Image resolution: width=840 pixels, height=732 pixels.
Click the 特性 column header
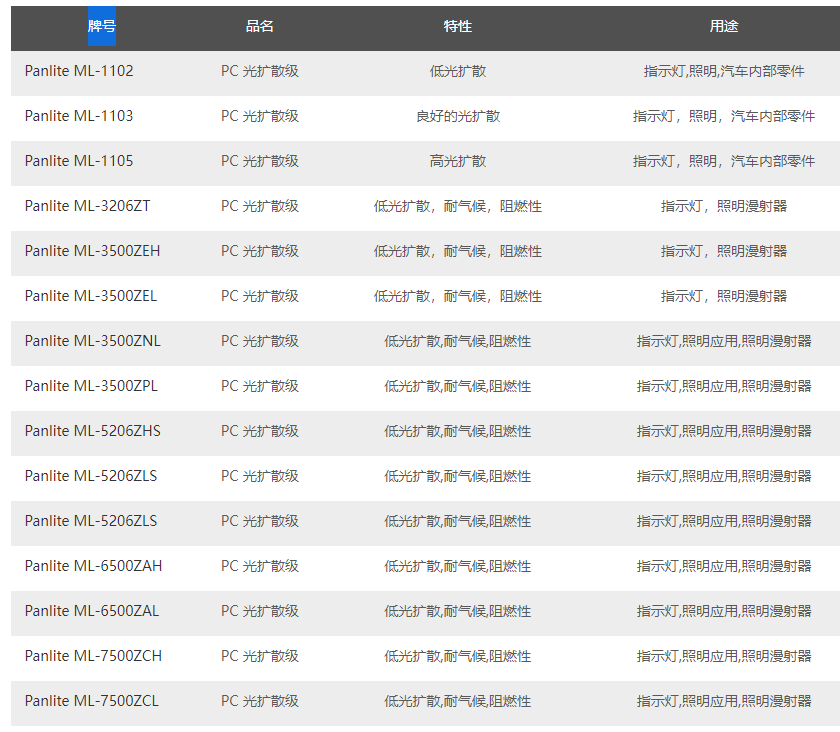pos(458,26)
